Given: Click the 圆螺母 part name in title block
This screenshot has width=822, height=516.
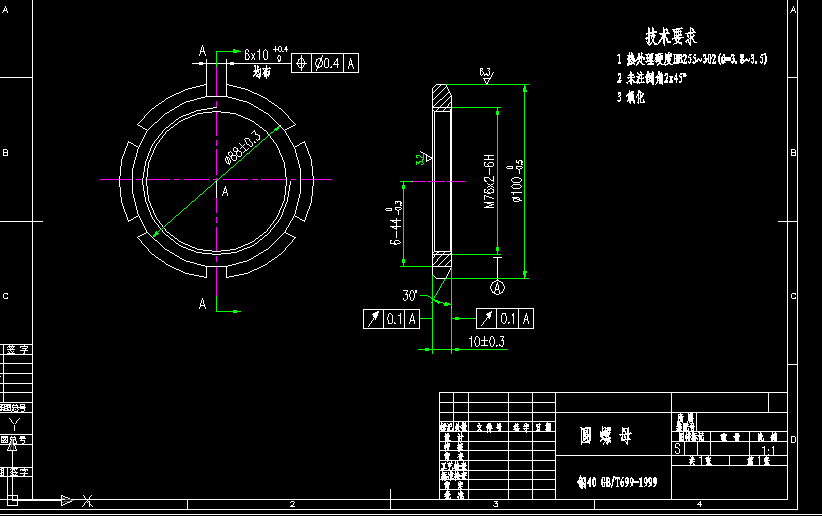Looking at the screenshot, I should point(608,436).
